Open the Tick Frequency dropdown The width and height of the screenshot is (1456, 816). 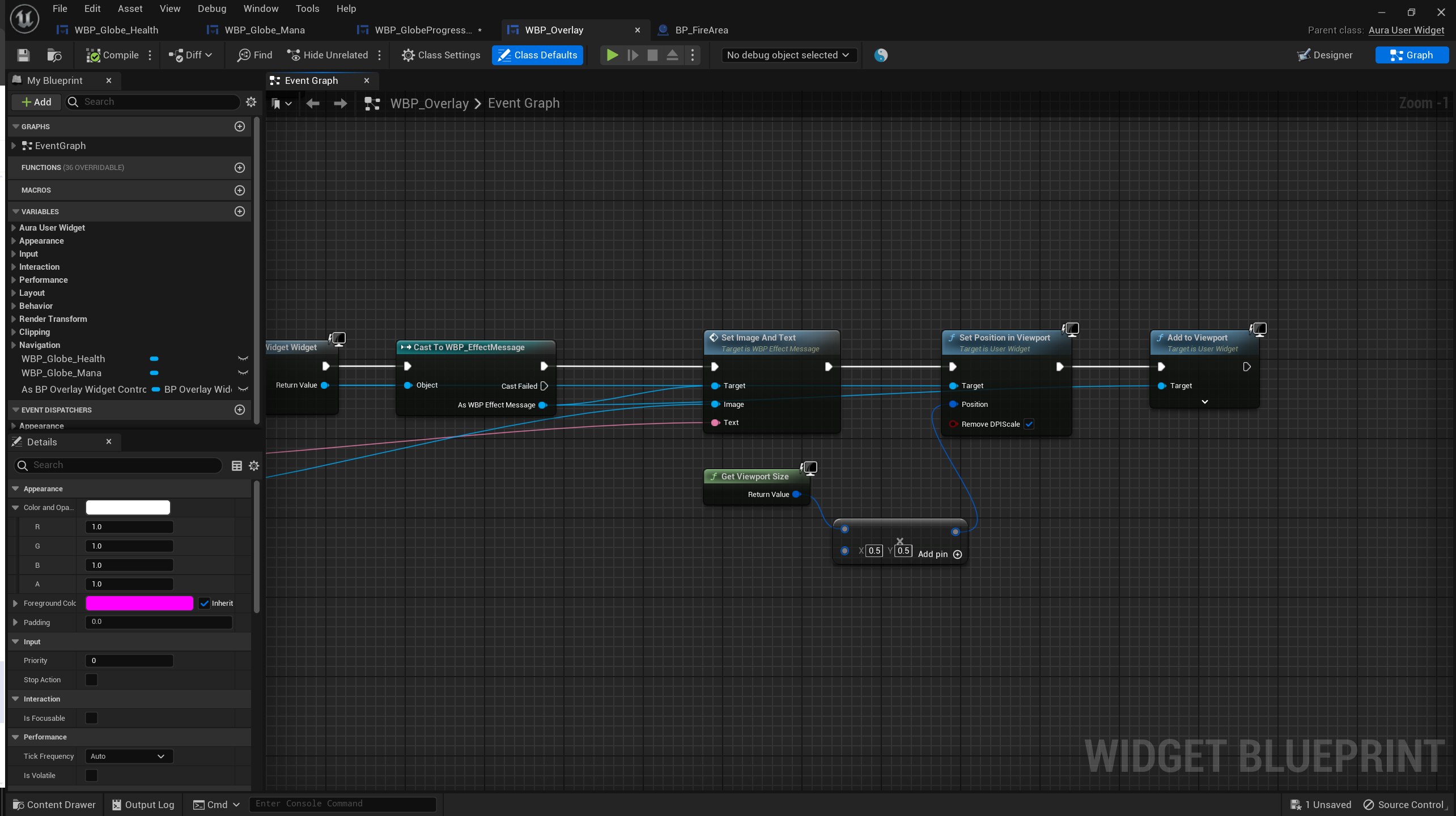pyautogui.click(x=128, y=756)
